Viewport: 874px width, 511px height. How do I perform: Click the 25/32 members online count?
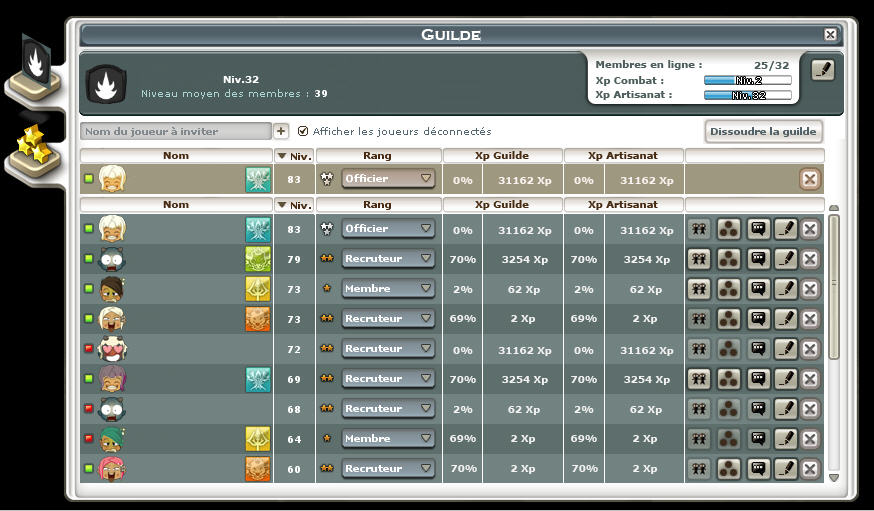[x=771, y=65]
